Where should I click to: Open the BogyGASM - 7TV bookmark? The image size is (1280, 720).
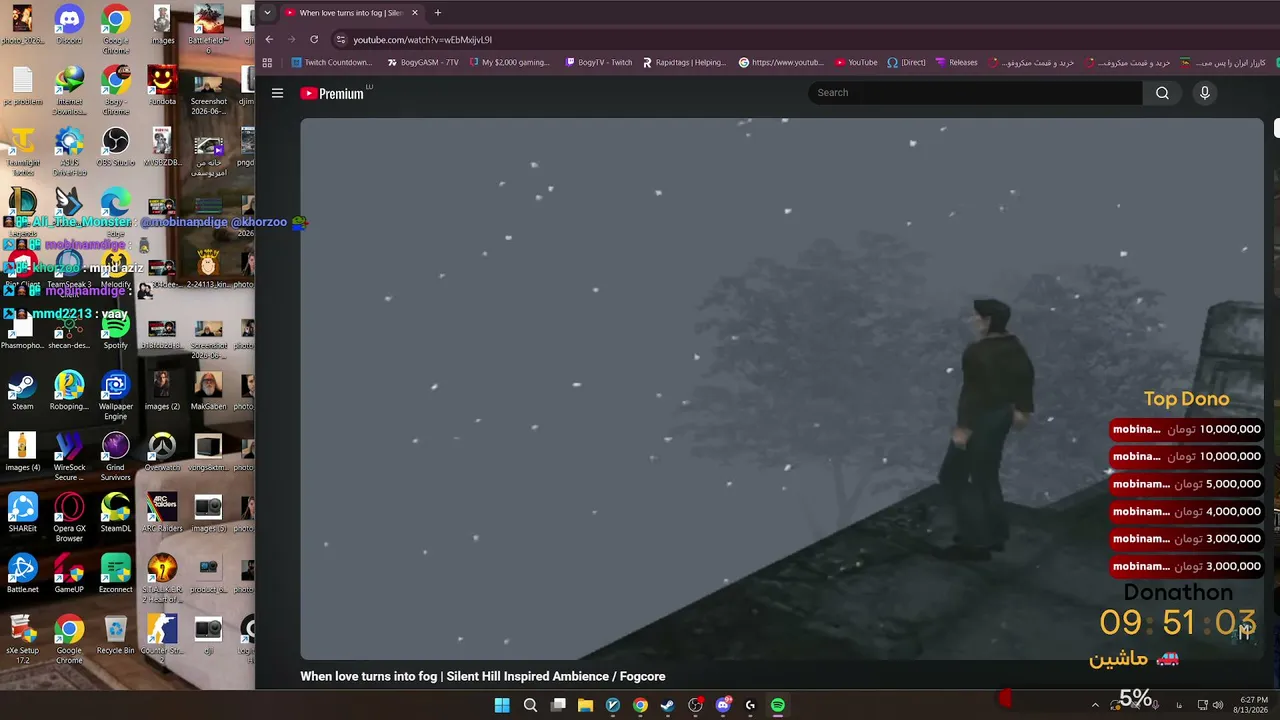point(422,62)
